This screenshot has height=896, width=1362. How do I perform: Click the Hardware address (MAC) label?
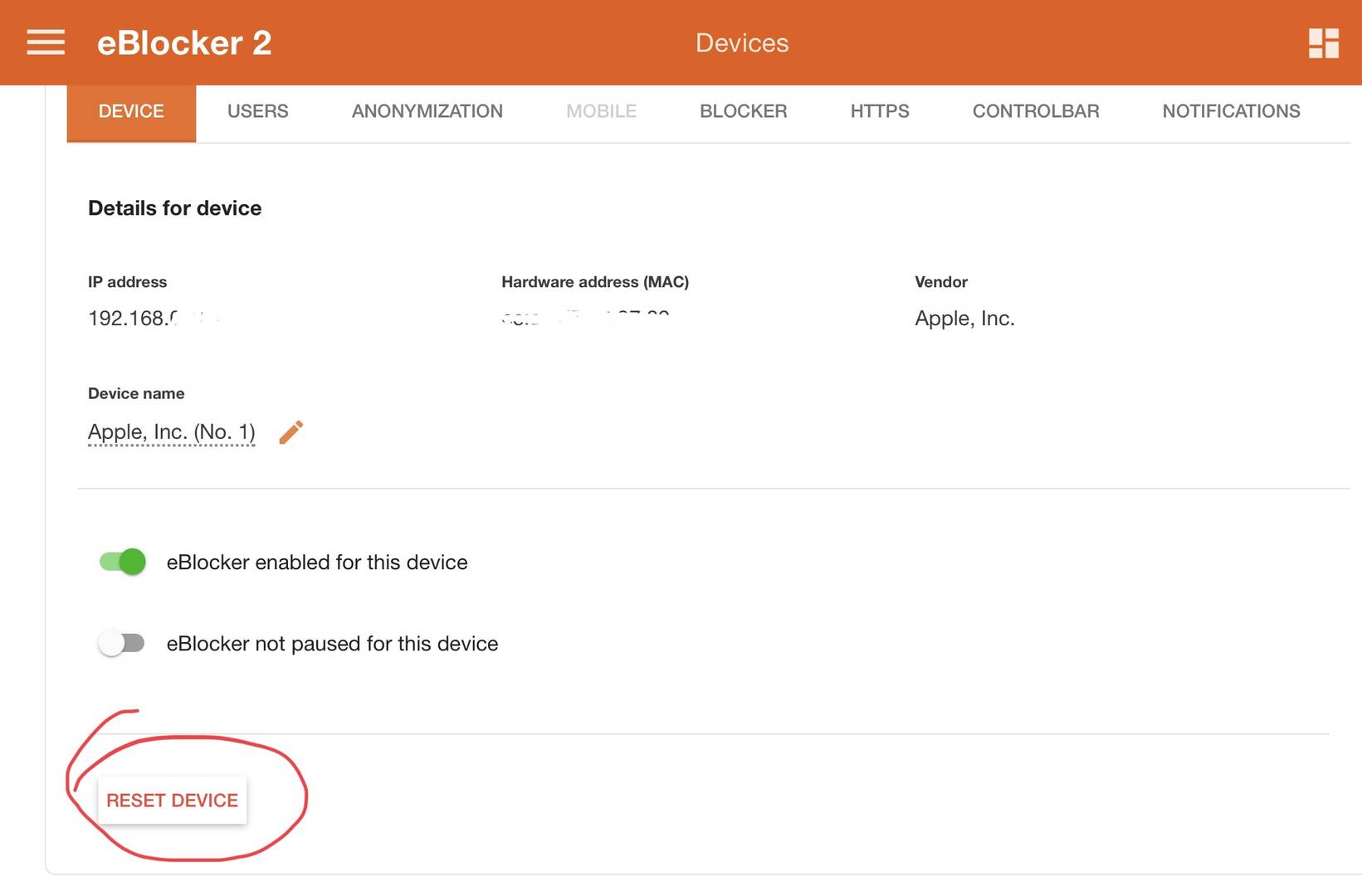pyautogui.click(x=595, y=282)
